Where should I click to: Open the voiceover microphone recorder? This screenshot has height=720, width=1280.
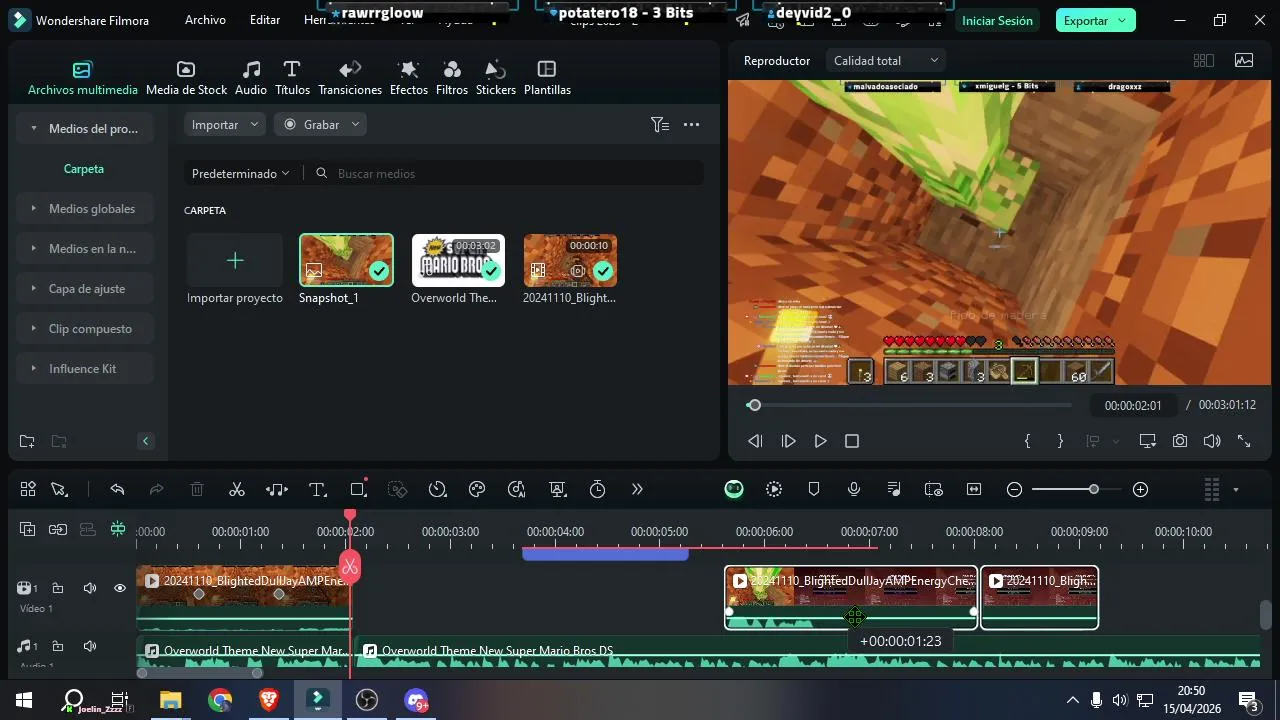coord(854,489)
